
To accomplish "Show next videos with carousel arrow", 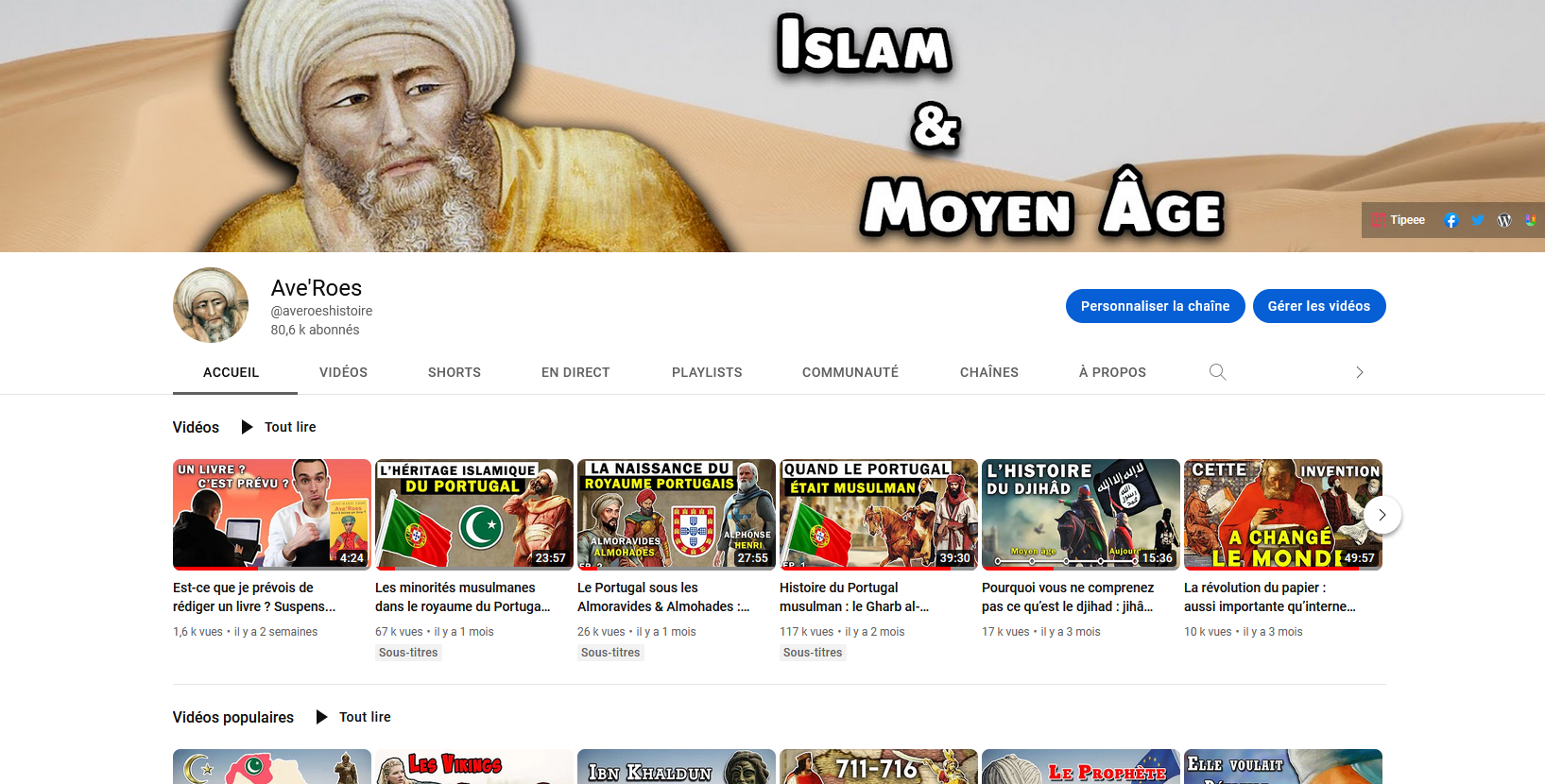I will (1382, 515).
